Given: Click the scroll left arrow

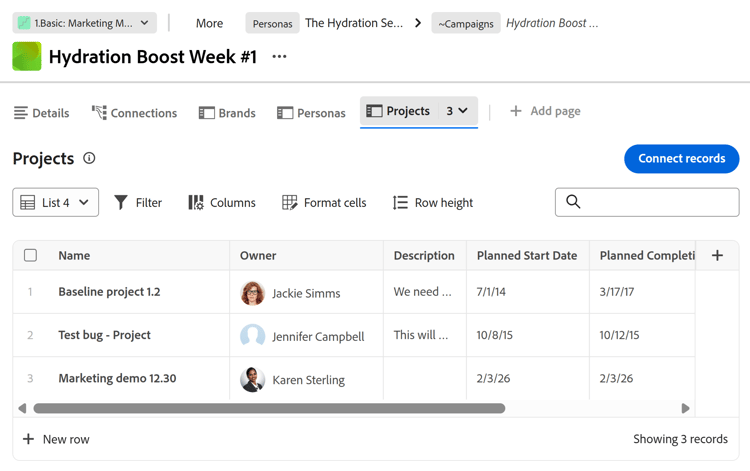Looking at the screenshot, I should click(22, 408).
